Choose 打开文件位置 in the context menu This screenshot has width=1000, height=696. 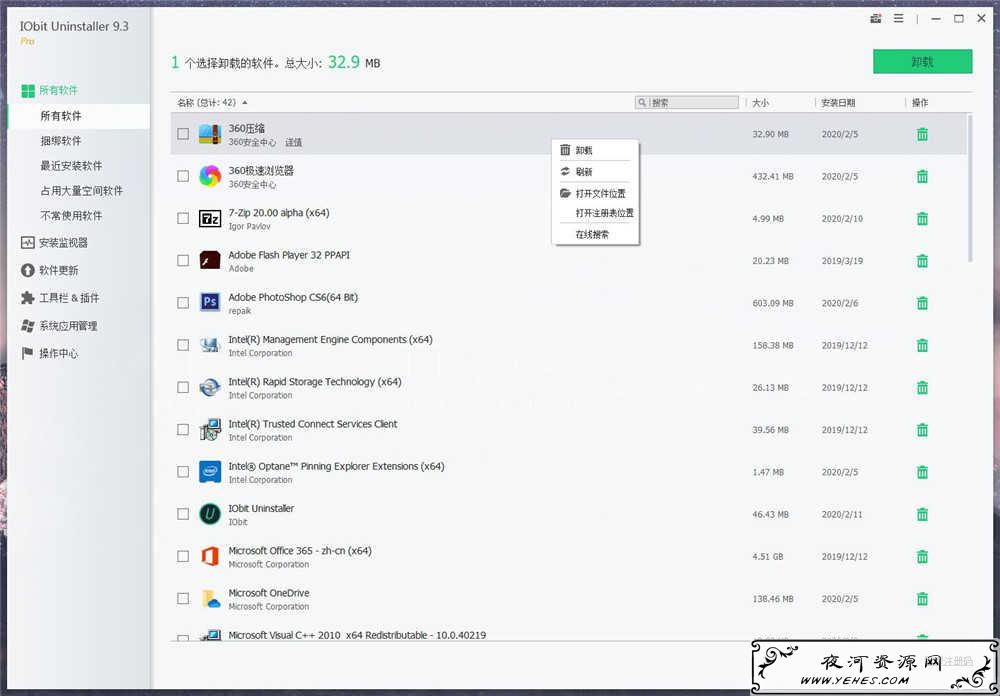(x=595, y=193)
